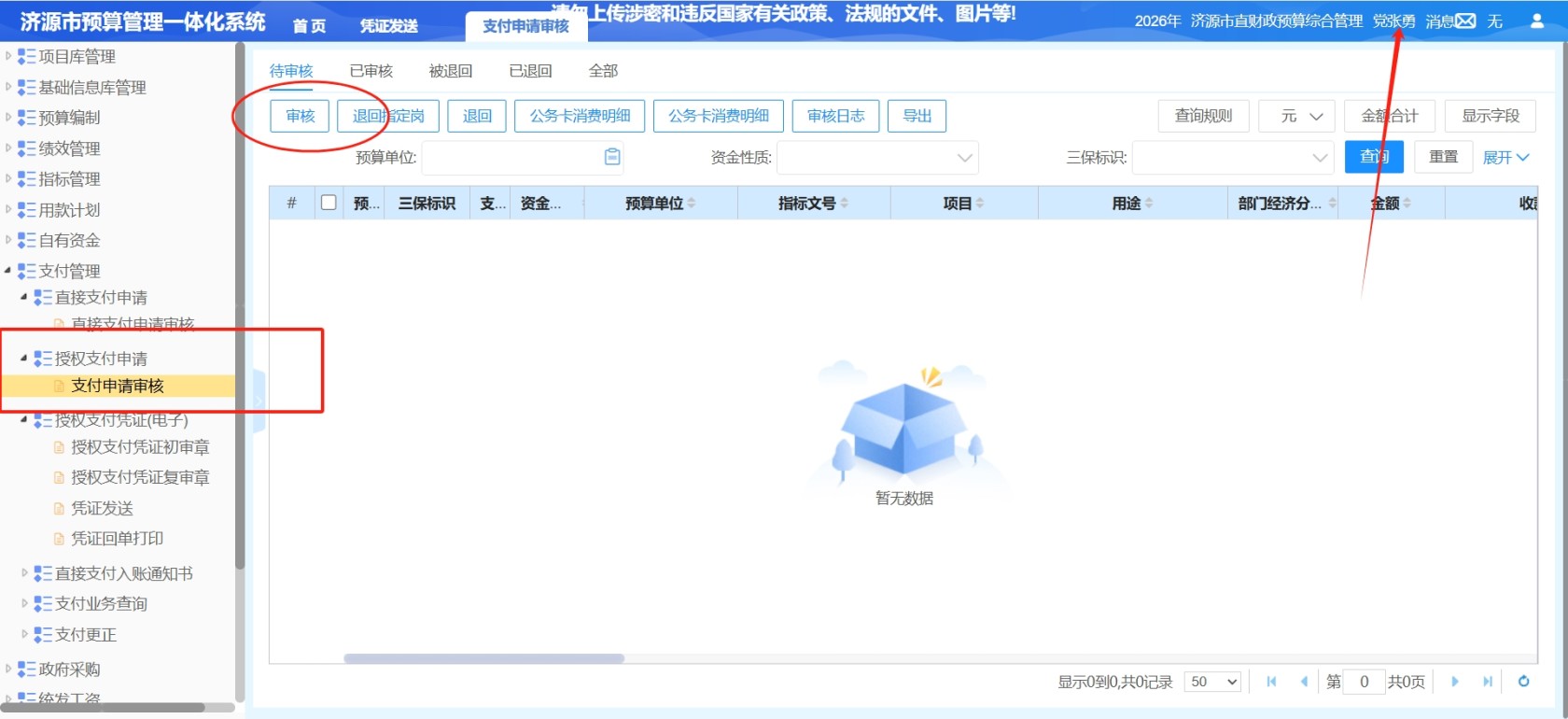
Task: Switch to the 已审核 tab
Action: [x=371, y=71]
